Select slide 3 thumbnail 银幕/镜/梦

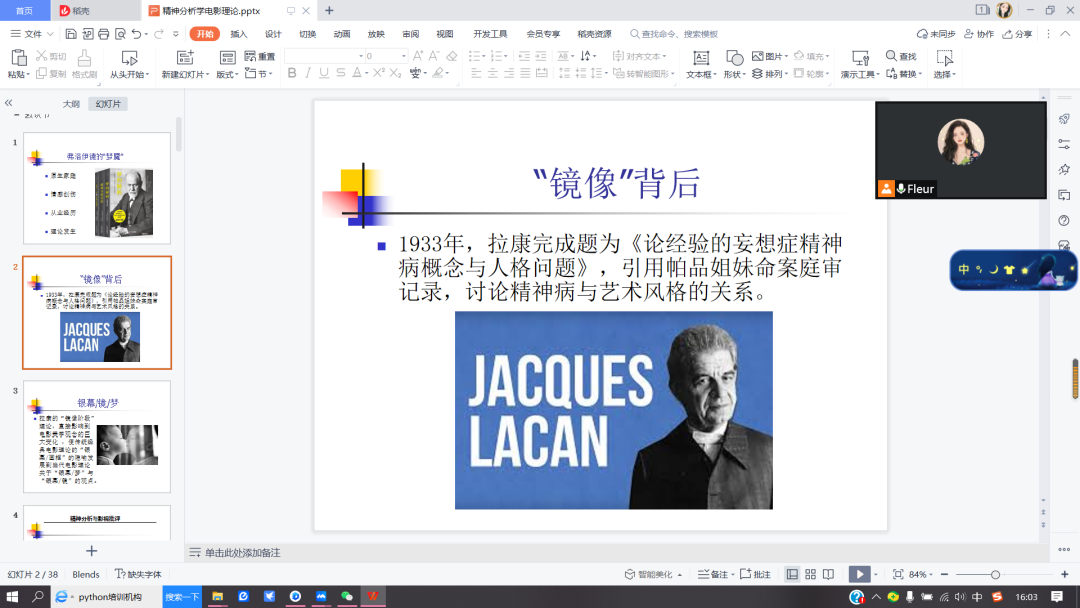(97, 436)
